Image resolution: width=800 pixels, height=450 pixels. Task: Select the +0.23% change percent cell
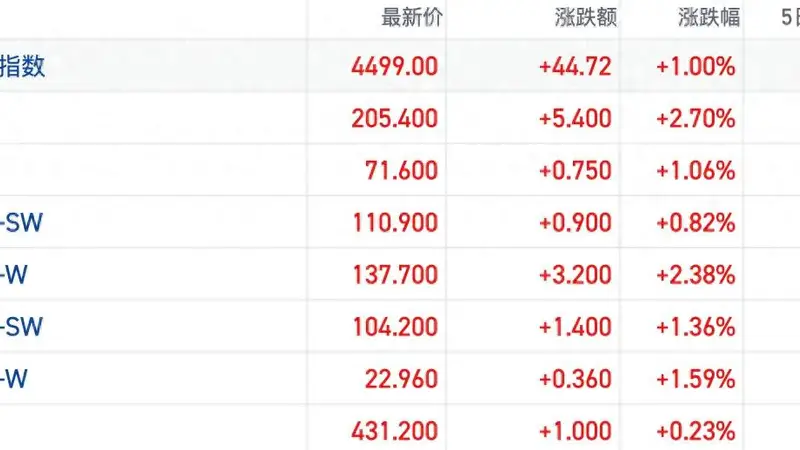point(695,431)
